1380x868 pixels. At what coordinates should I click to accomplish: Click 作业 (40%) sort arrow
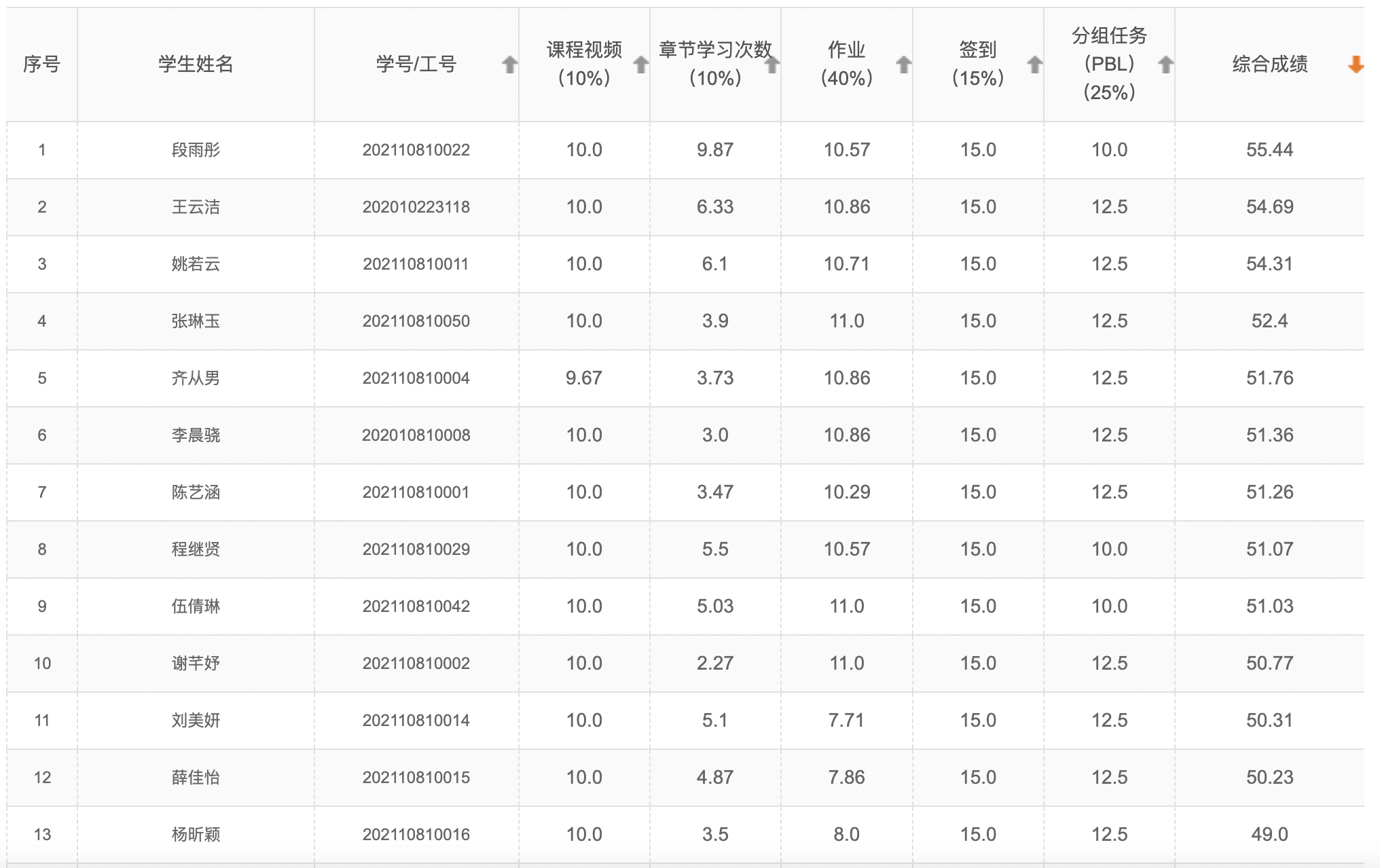click(903, 65)
